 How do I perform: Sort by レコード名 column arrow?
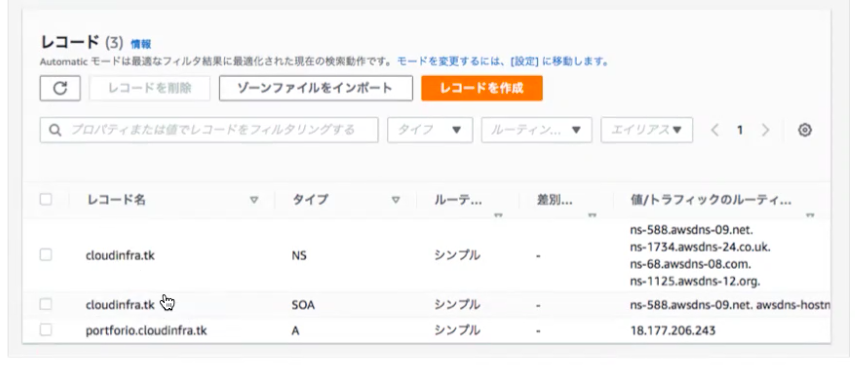[x=254, y=200]
